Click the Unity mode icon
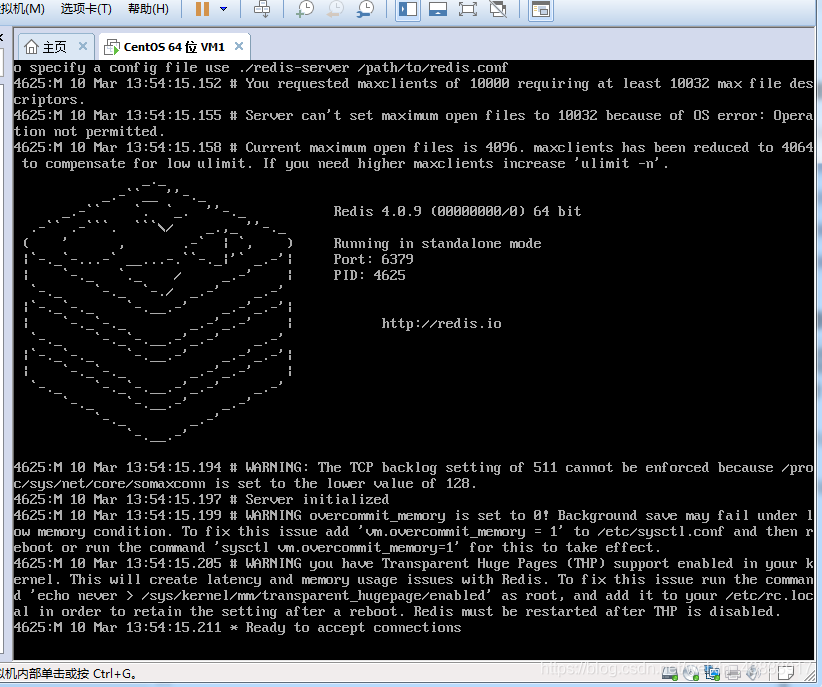 [x=498, y=9]
